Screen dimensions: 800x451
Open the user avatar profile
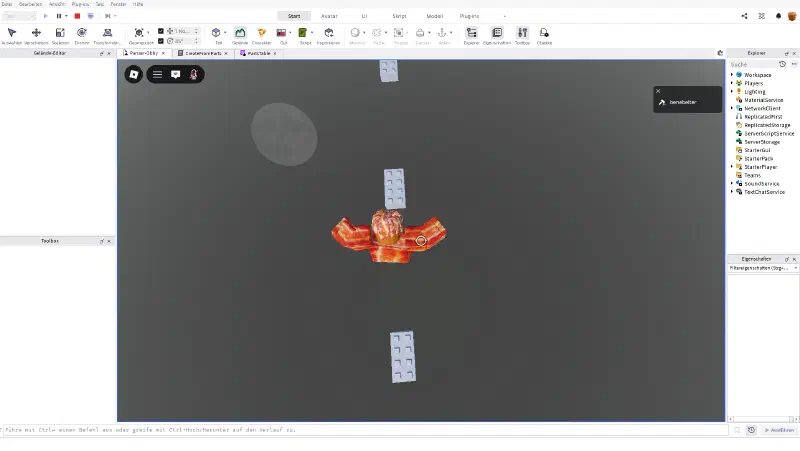pos(792,16)
